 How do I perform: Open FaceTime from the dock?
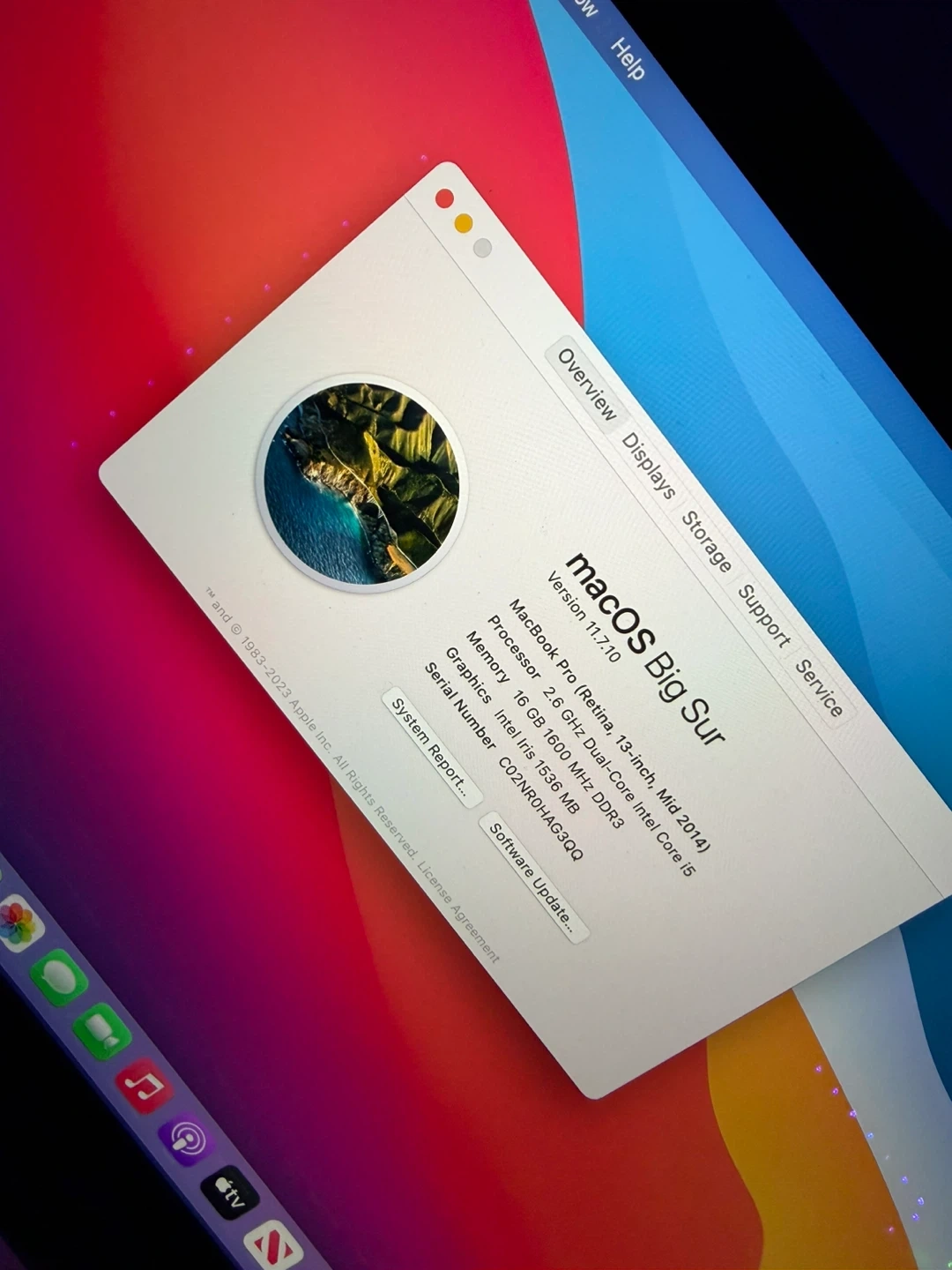[102, 1031]
